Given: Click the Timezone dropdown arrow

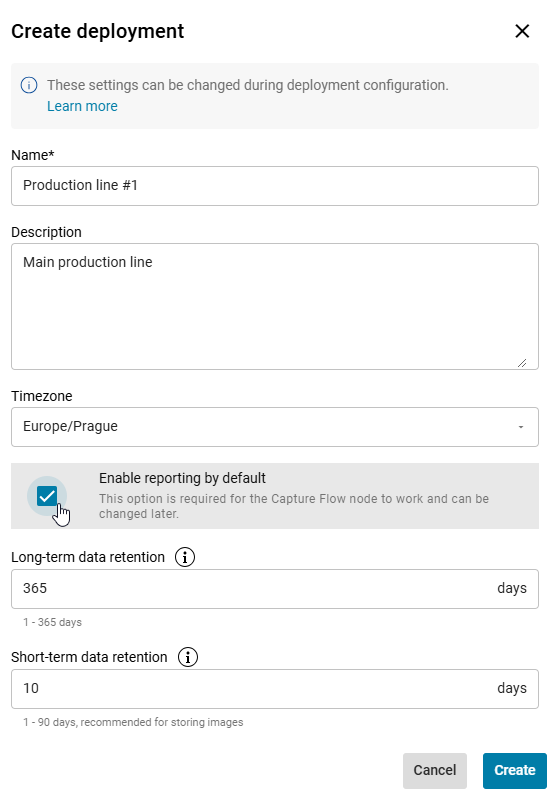Looking at the screenshot, I should [521, 427].
